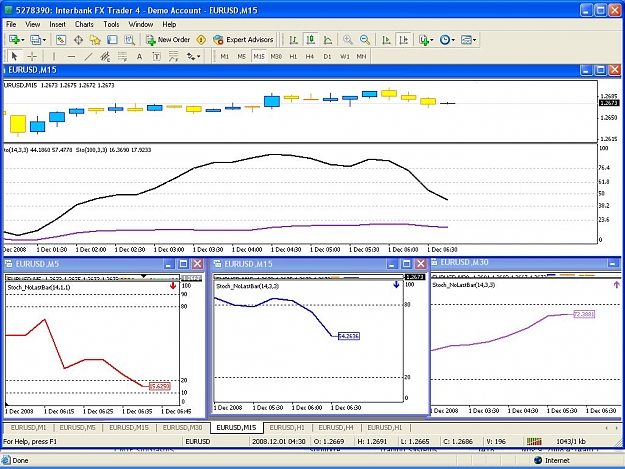Open the Expert Advisors button
Screen dimensions: 625x469
[x=243, y=39]
